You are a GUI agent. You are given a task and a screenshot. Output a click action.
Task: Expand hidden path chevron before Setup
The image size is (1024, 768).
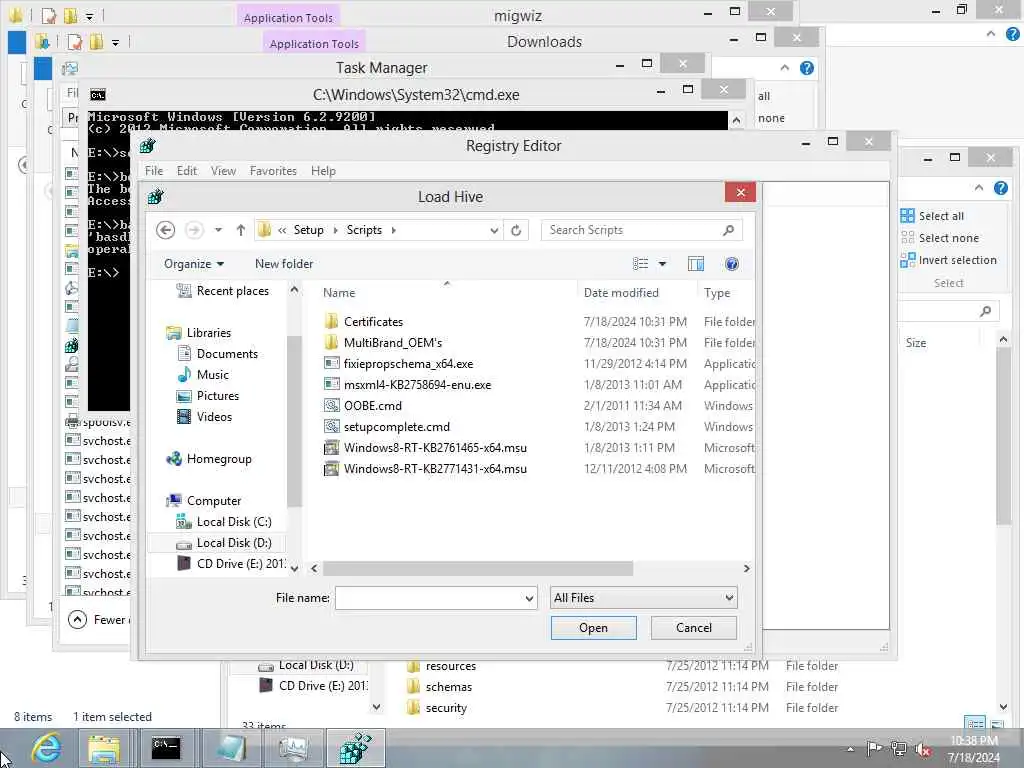pos(282,230)
